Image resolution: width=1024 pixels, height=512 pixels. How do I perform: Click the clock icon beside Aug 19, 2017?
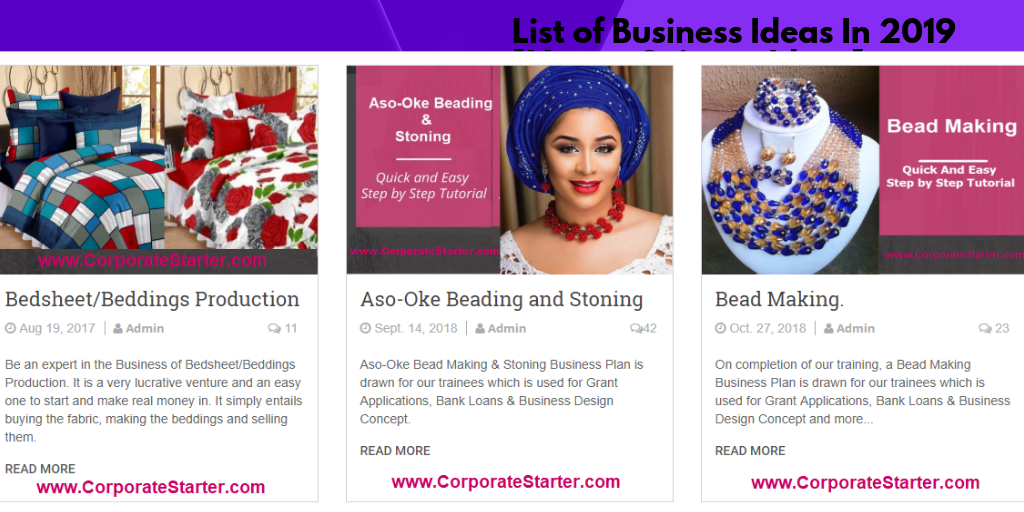pyautogui.click(x=11, y=328)
